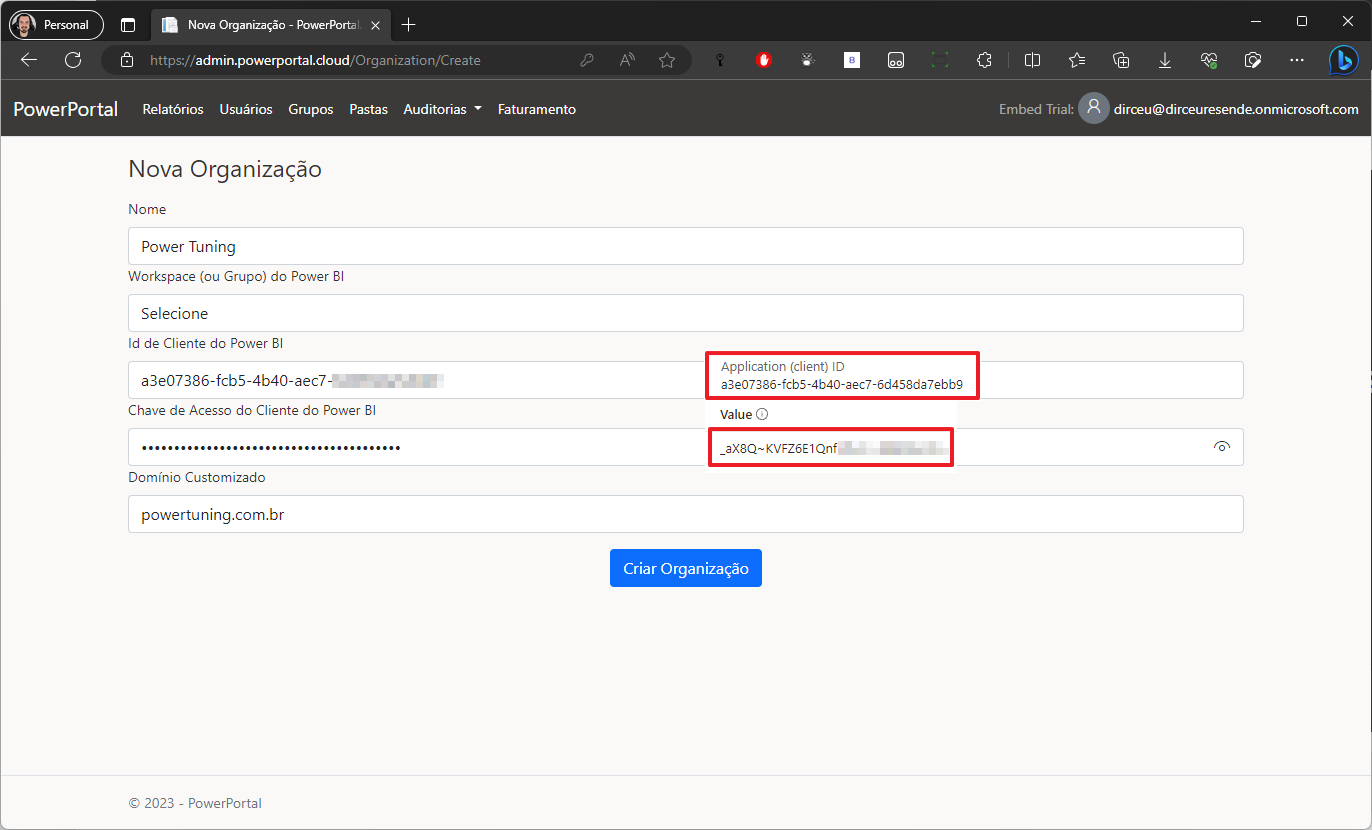Click the Nome input field
This screenshot has width=1372, height=830.
685,246
